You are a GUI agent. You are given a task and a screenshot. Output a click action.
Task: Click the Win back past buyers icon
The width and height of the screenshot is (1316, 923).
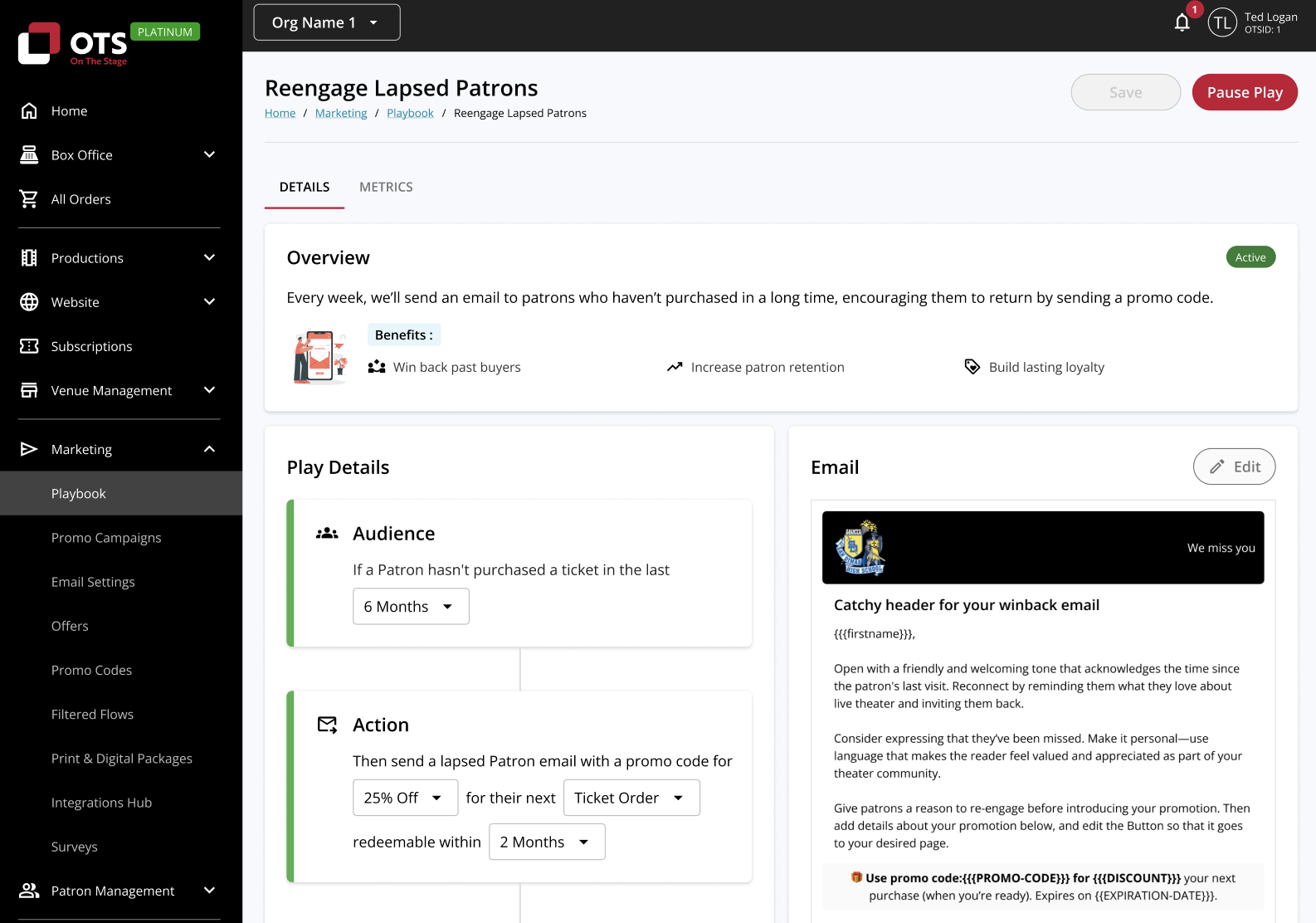[377, 366]
